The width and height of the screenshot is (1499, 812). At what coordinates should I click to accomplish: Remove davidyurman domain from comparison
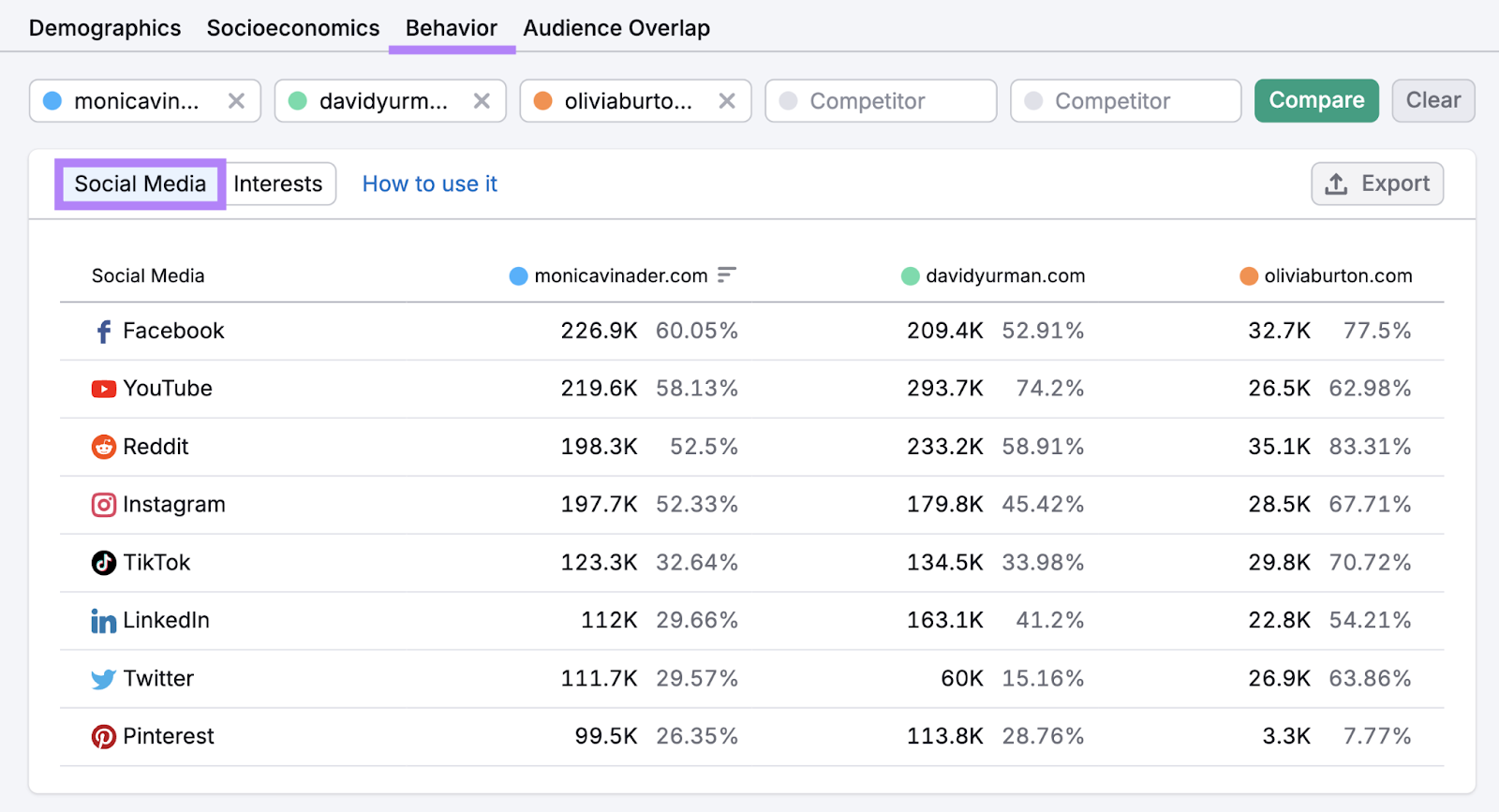pos(482,101)
